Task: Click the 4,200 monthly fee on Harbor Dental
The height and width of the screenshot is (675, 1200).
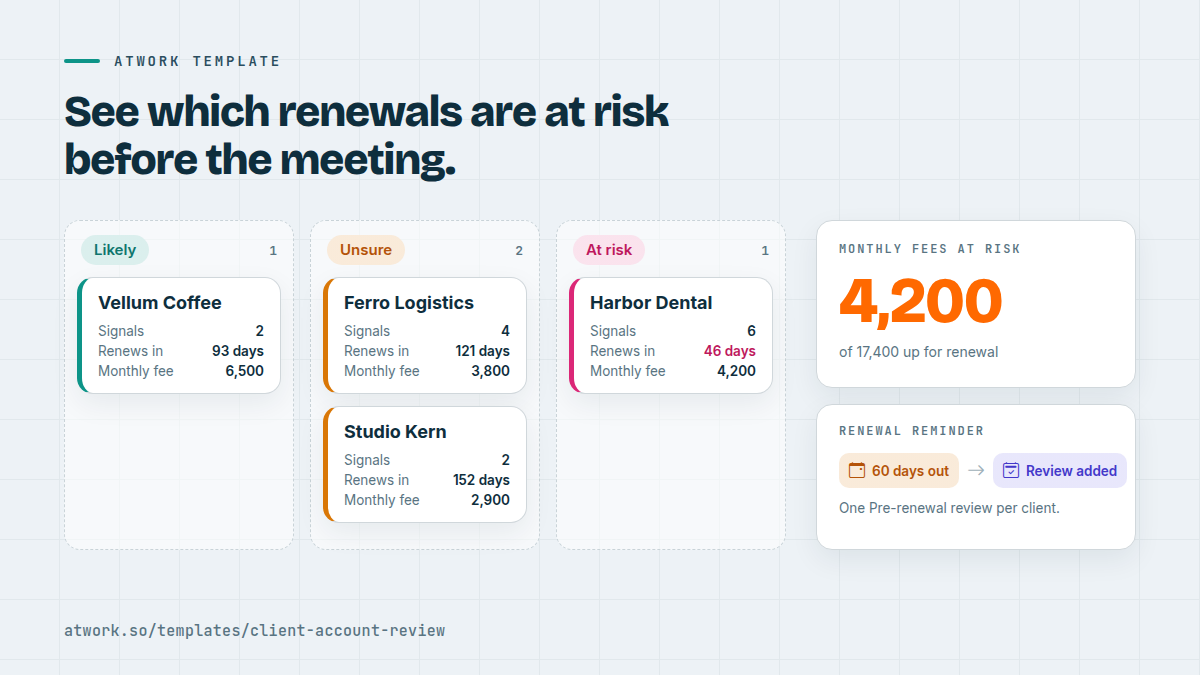Action: point(737,371)
